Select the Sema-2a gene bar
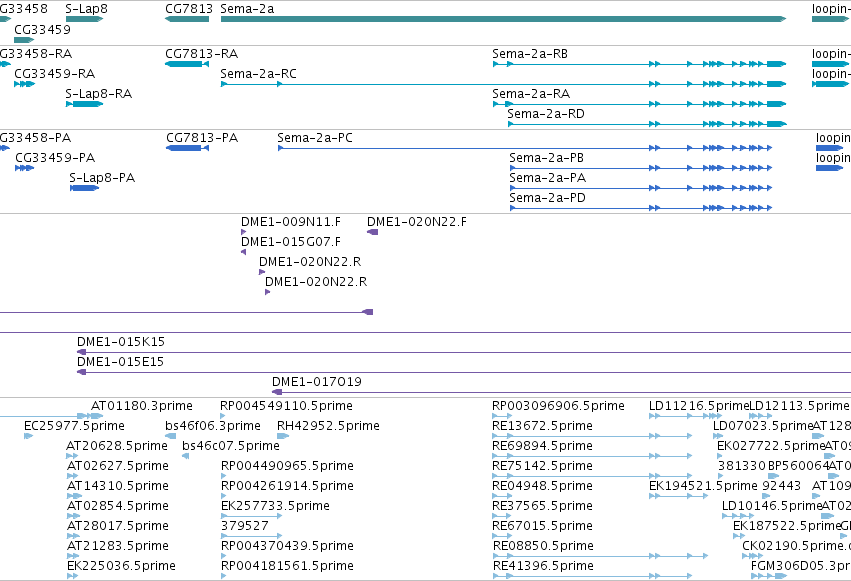Image resolution: width=851 pixels, height=581 pixels. click(503, 19)
